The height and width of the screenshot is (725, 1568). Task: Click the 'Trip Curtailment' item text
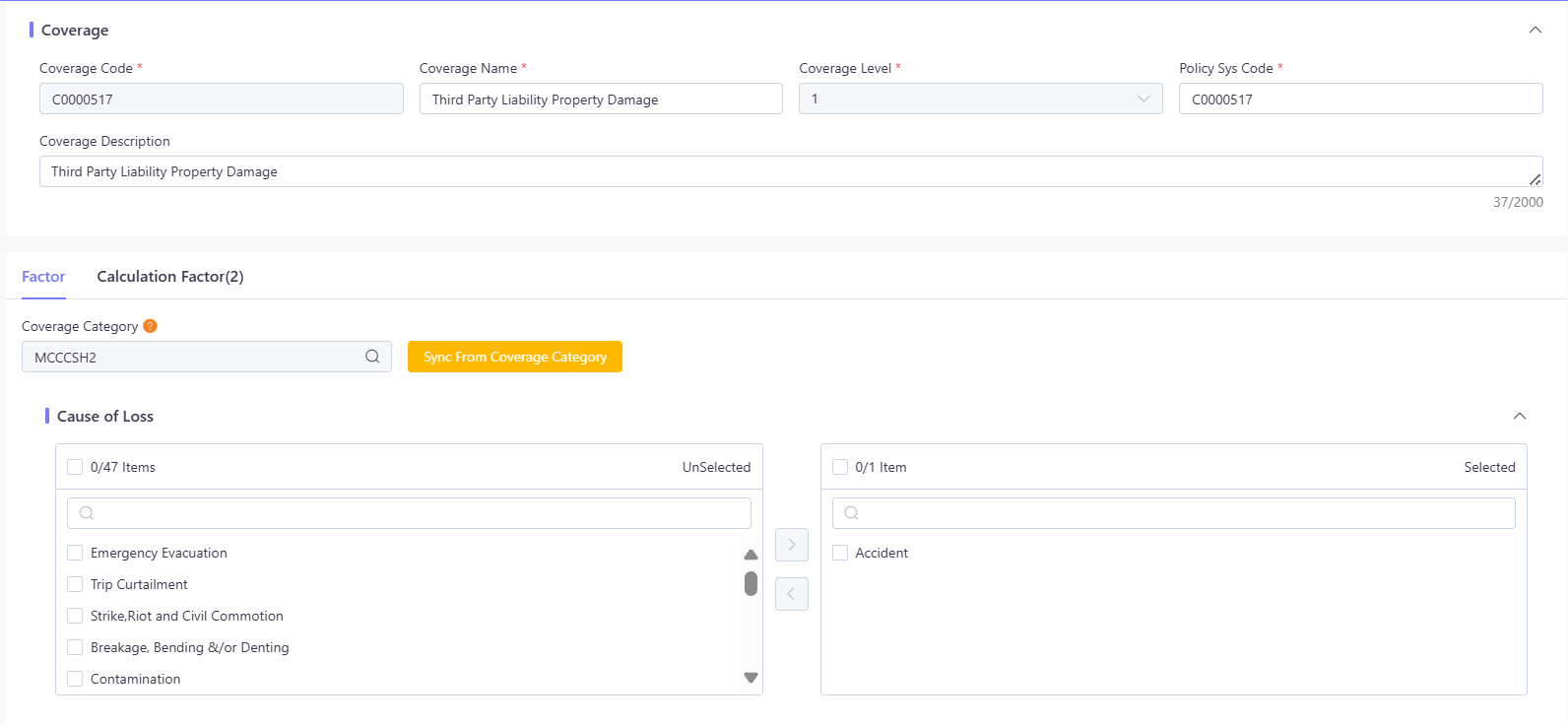pyautogui.click(x=139, y=584)
